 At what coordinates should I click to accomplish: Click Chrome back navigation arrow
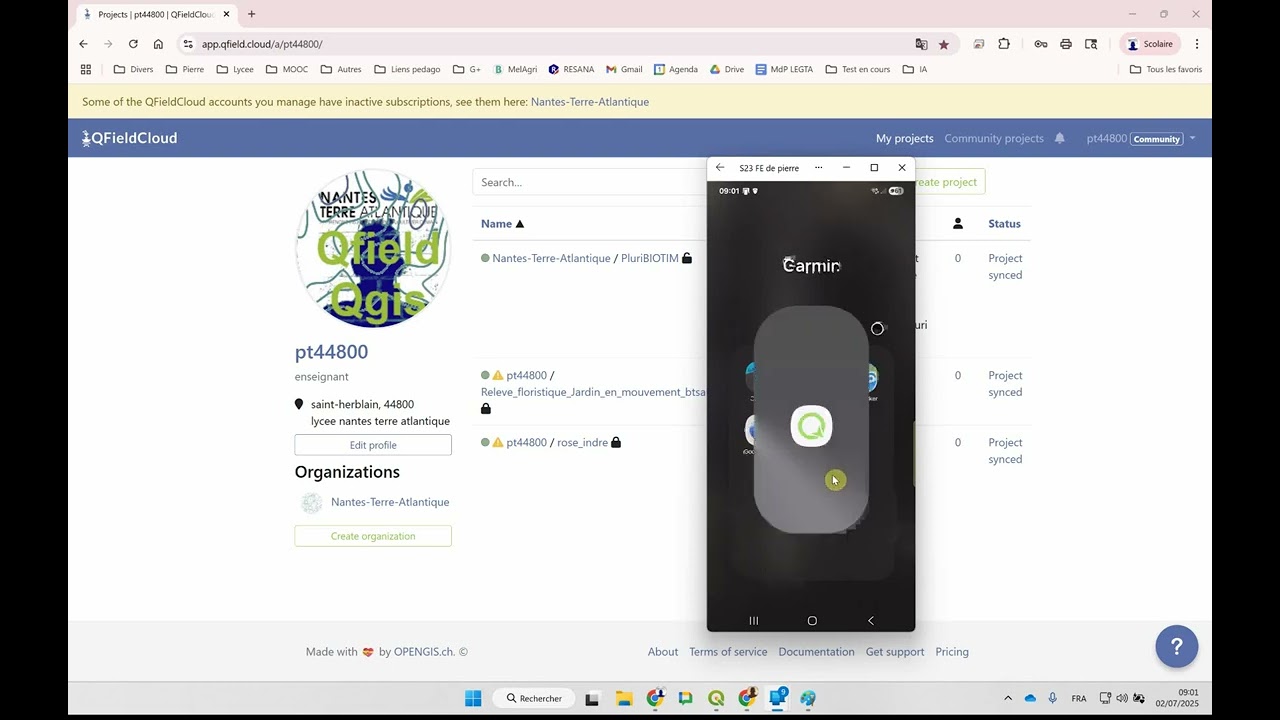click(x=84, y=44)
